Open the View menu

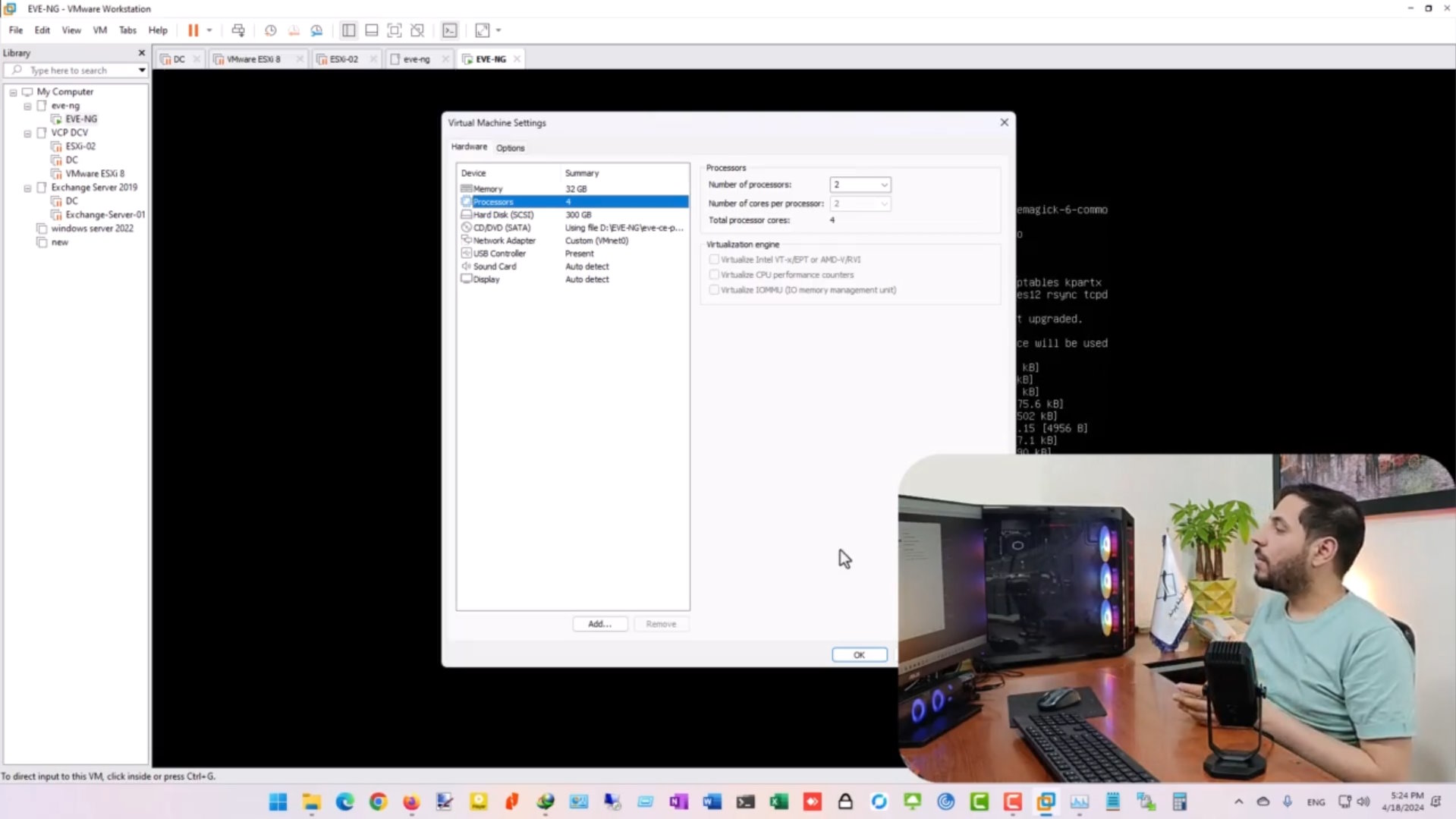(71, 30)
